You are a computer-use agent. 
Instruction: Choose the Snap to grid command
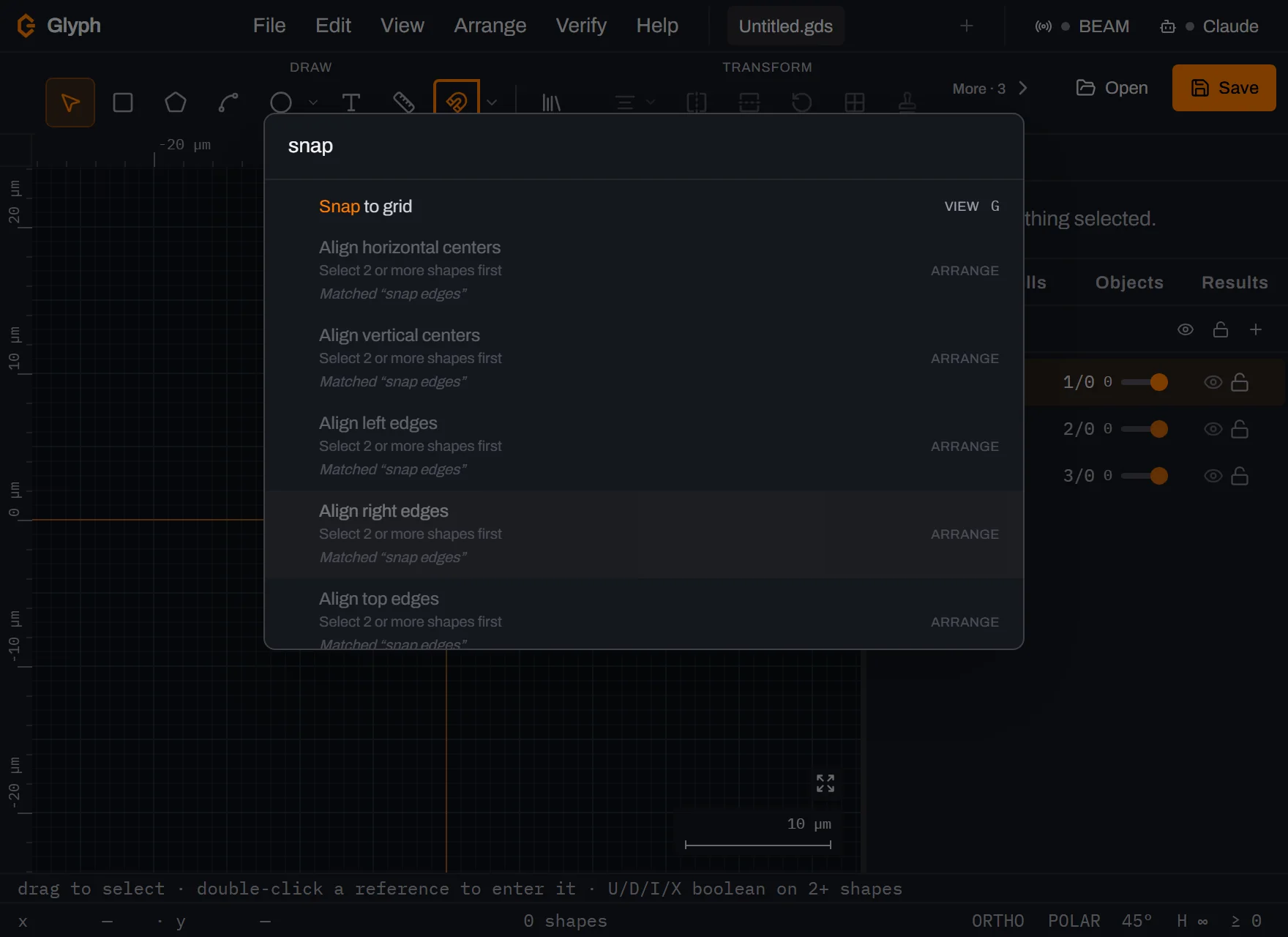[644, 206]
